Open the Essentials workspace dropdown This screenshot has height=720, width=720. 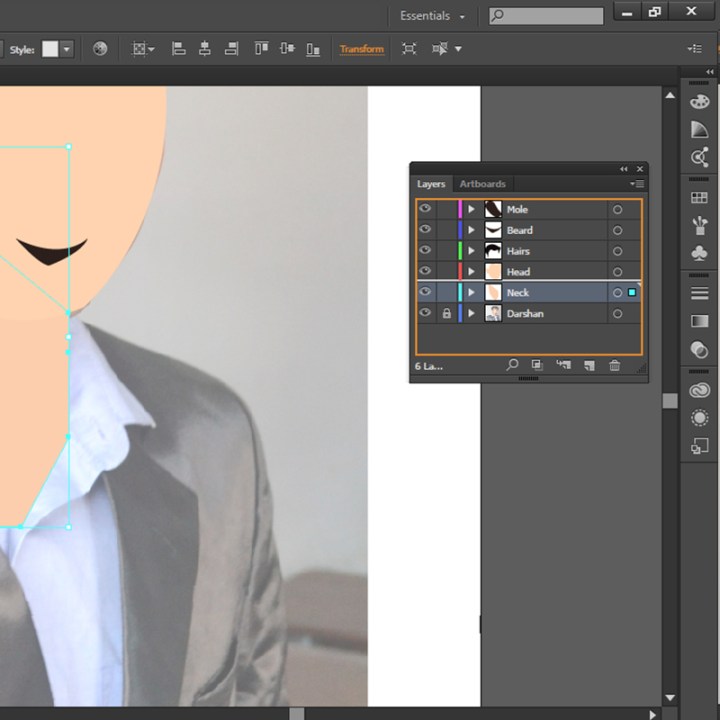pyautogui.click(x=433, y=16)
